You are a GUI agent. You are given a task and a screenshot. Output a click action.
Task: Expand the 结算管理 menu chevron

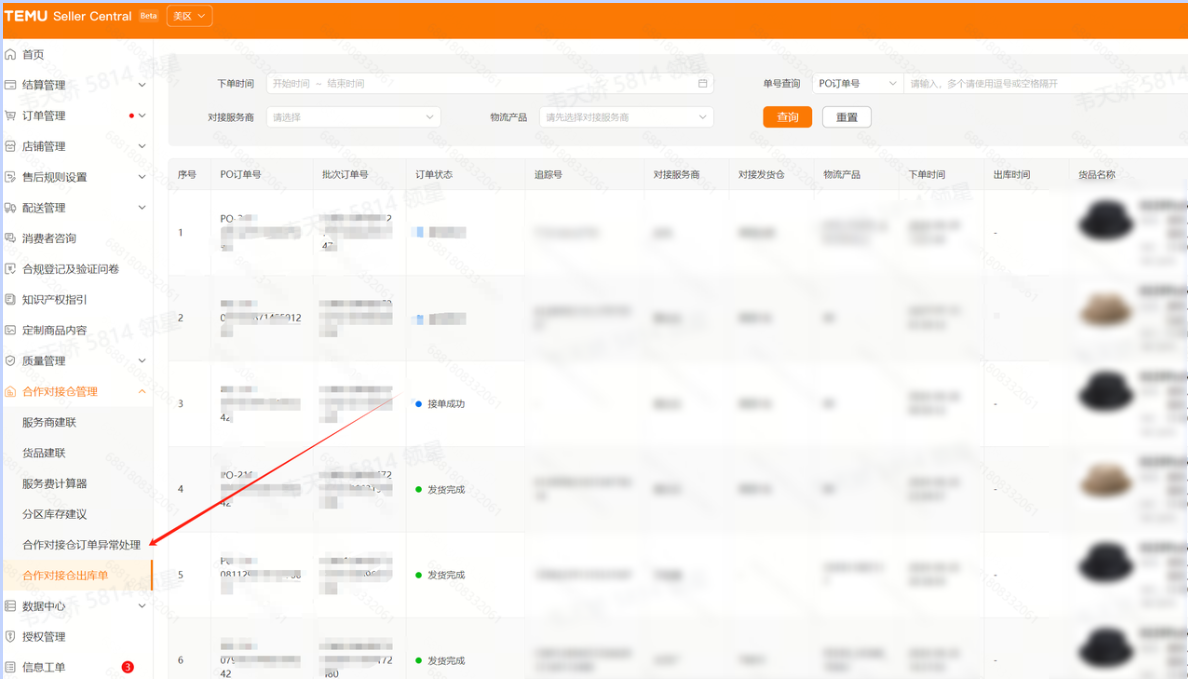(x=142, y=85)
